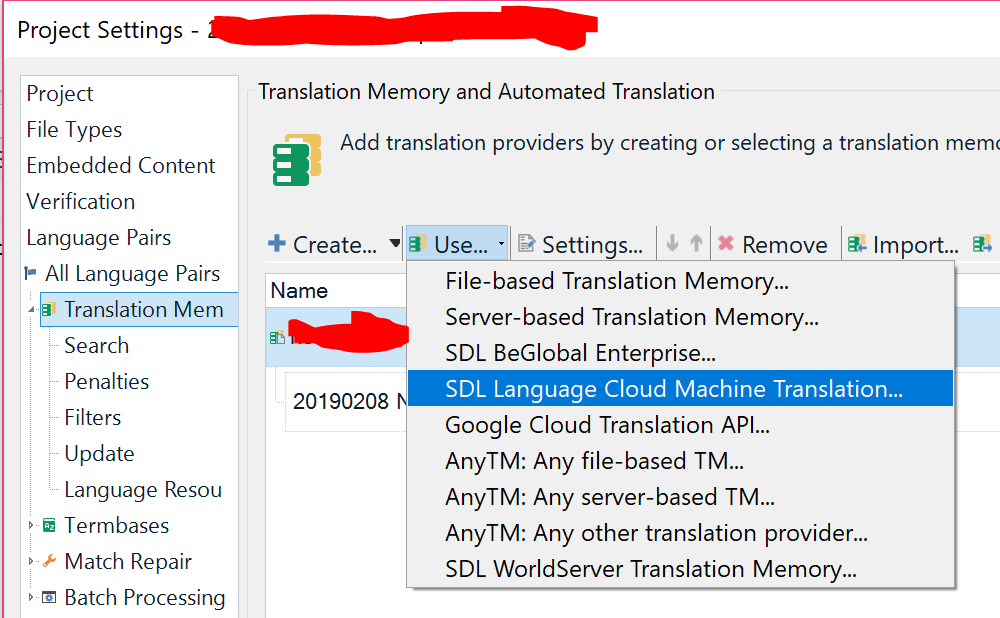
Task: Select All Language Pairs node
Action: [x=133, y=274]
